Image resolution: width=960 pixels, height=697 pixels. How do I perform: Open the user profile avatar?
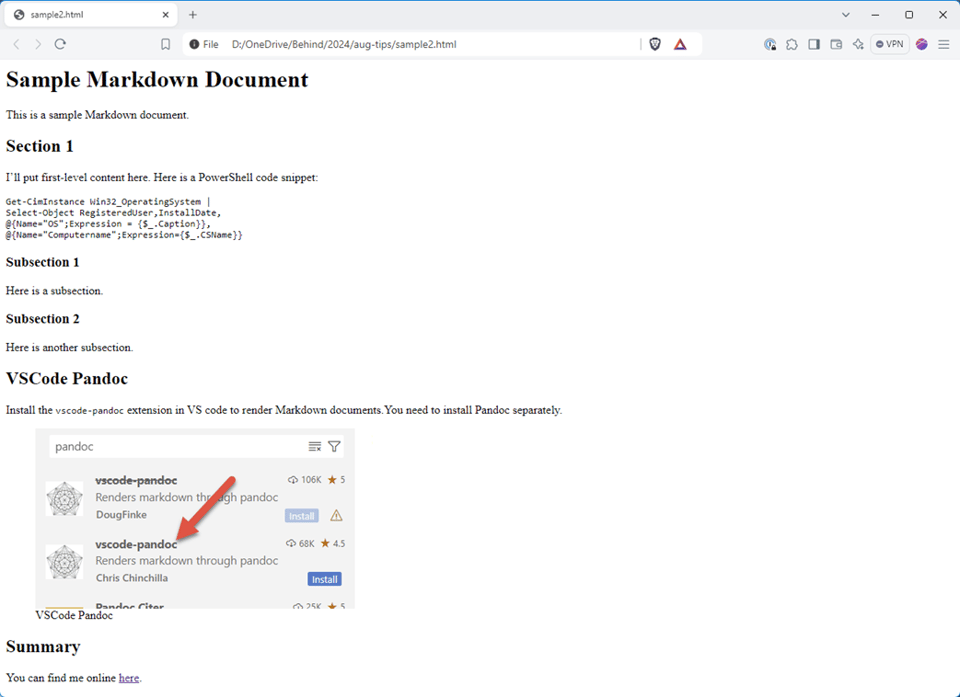921,44
